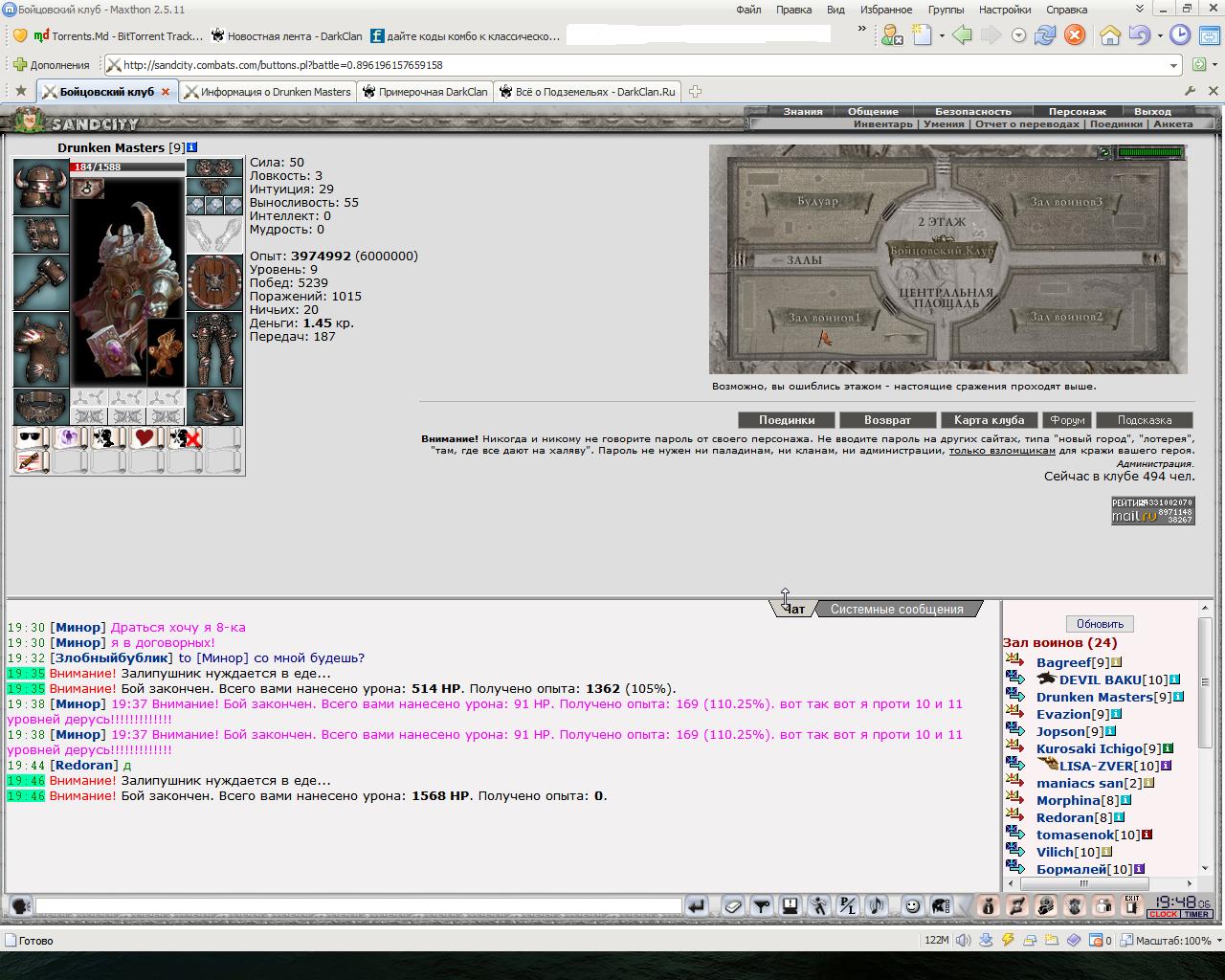
Task: Open the address bar URL dropdown
Action: (x=1173, y=65)
